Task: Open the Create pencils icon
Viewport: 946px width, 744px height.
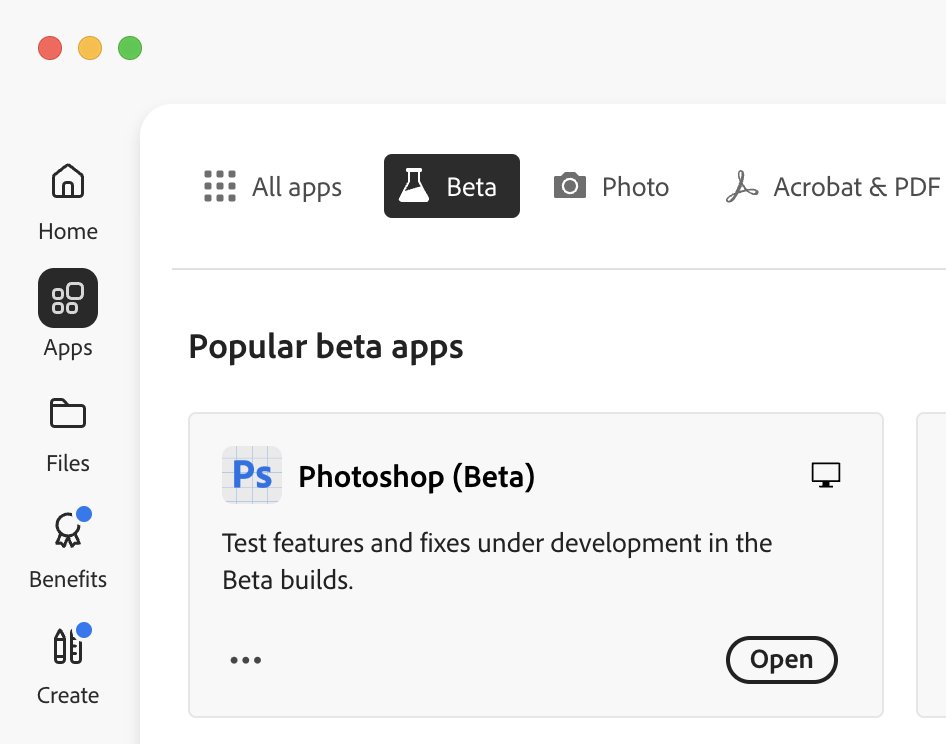Action: (x=68, y=646)
